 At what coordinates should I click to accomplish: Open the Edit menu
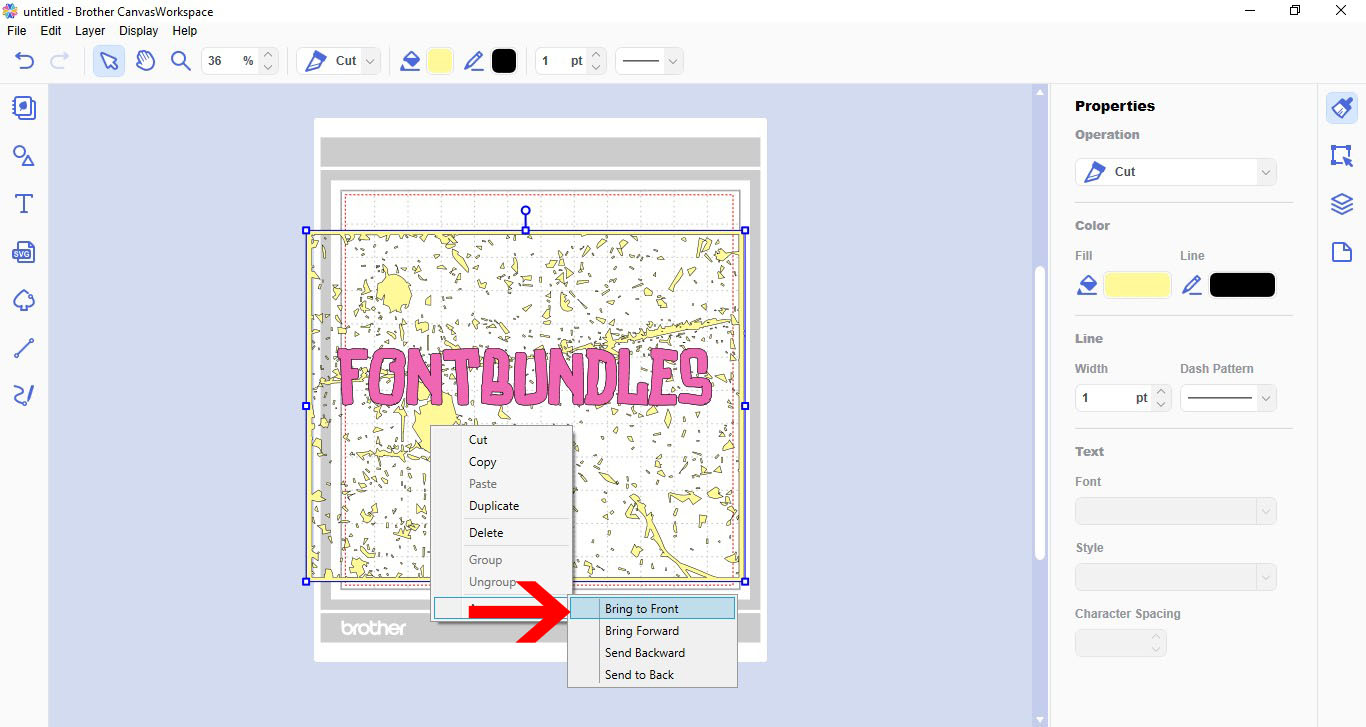[x=51, y=31]
